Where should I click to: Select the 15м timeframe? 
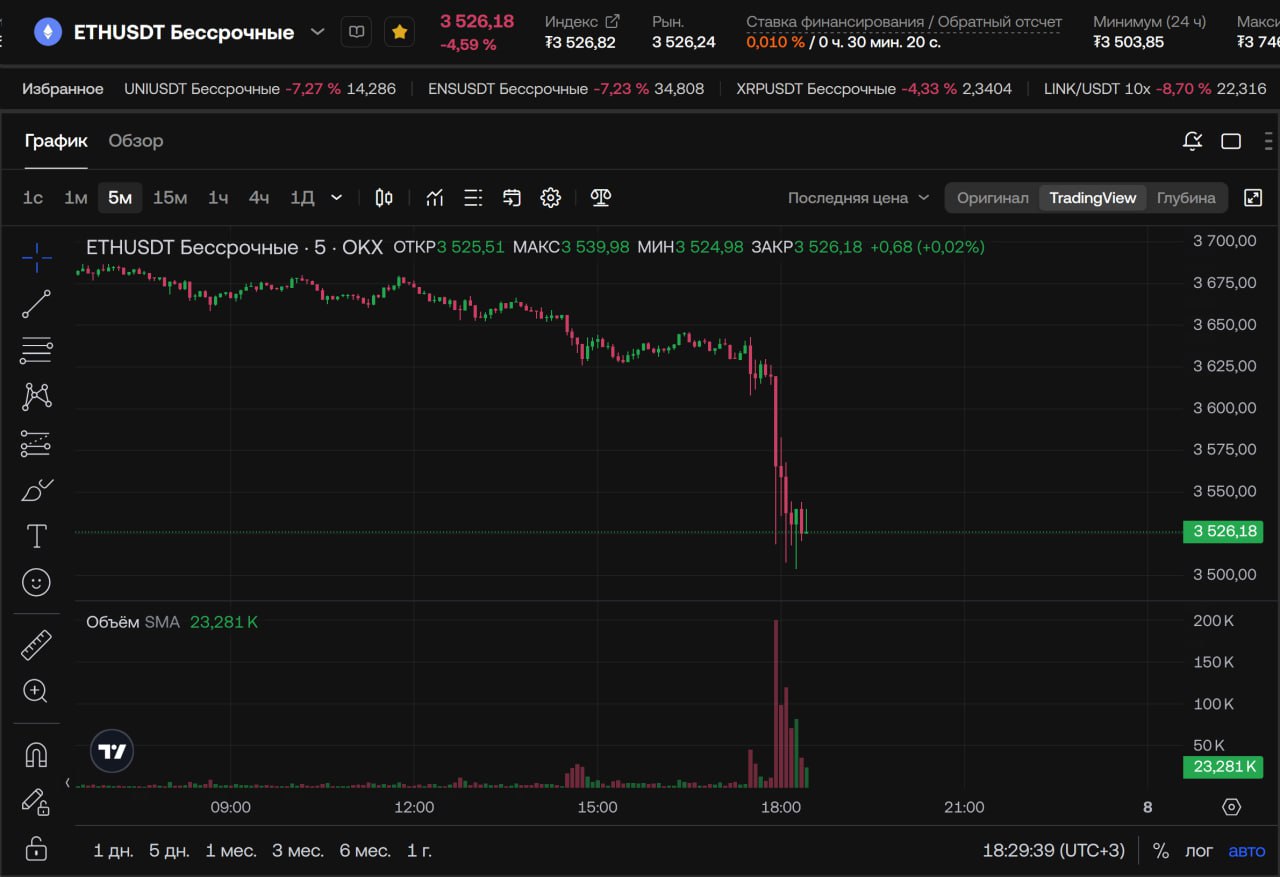170,198
